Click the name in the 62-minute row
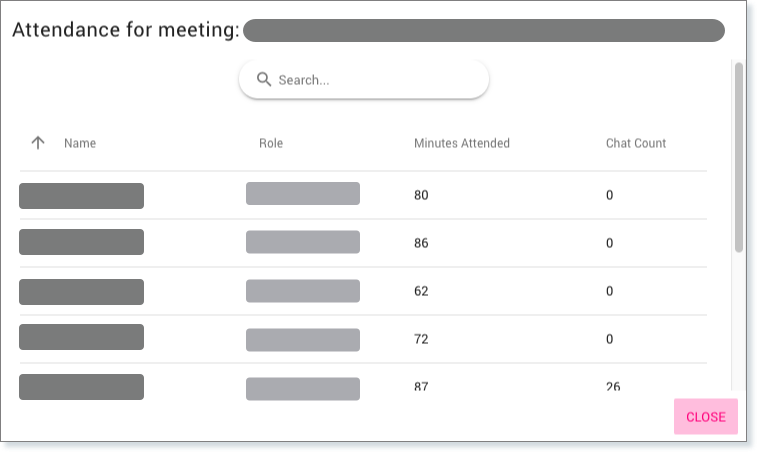This screenshot has width=757, height=452. coord(81,292)
